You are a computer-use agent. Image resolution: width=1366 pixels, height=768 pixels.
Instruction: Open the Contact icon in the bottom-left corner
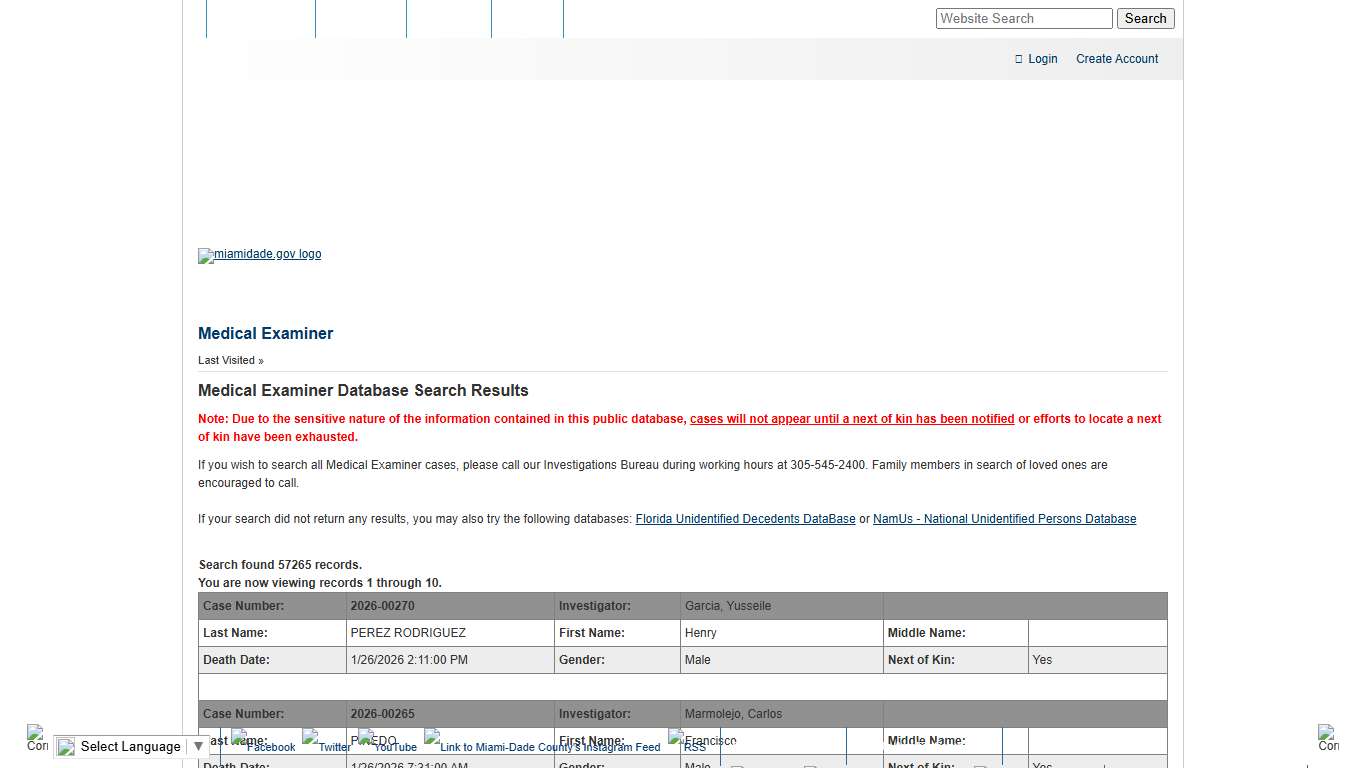click(x=36, y=738)
